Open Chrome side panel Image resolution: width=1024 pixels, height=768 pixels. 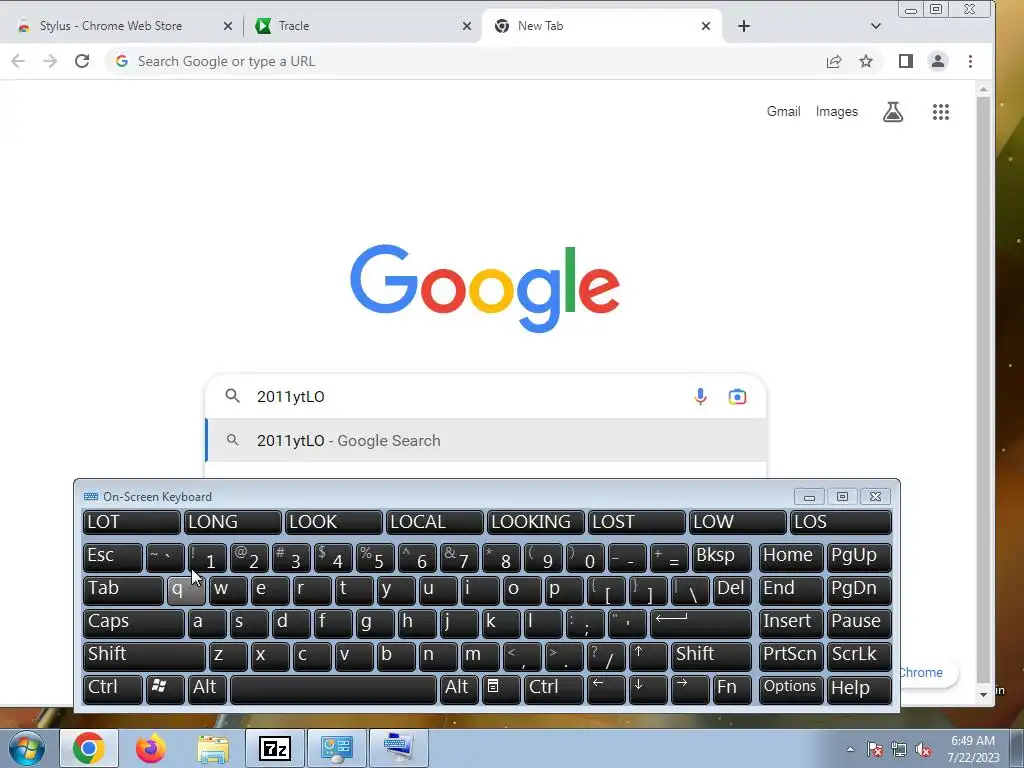[x=905, y=61]
